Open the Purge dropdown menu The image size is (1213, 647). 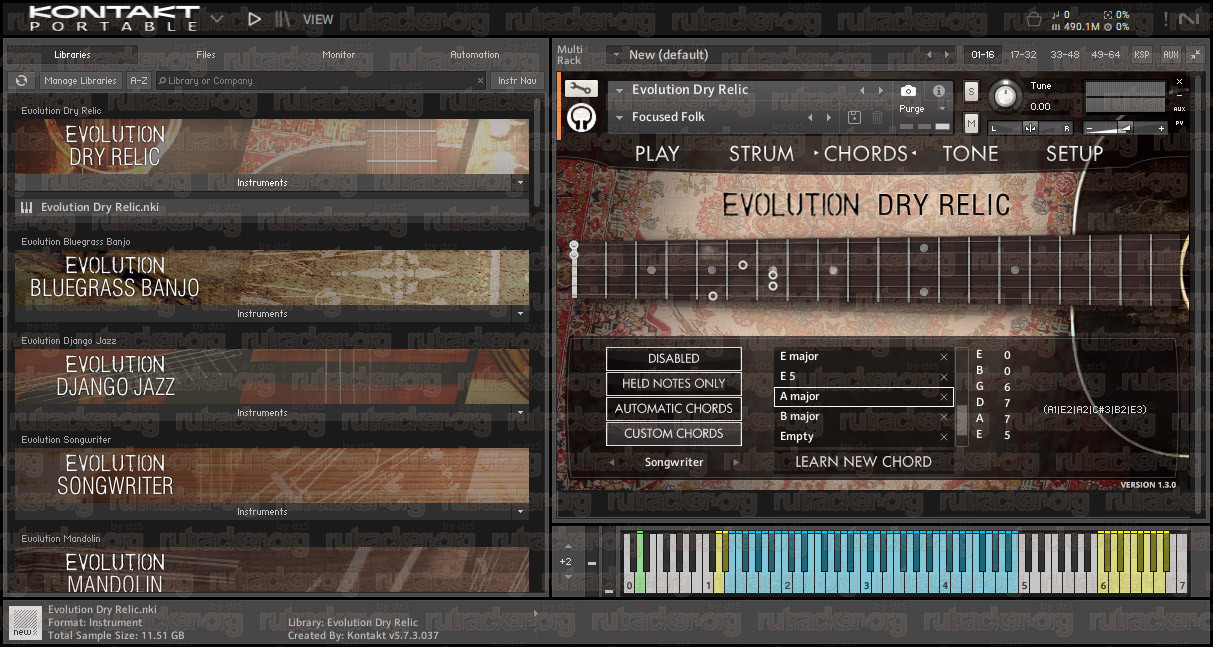point(919,109)
